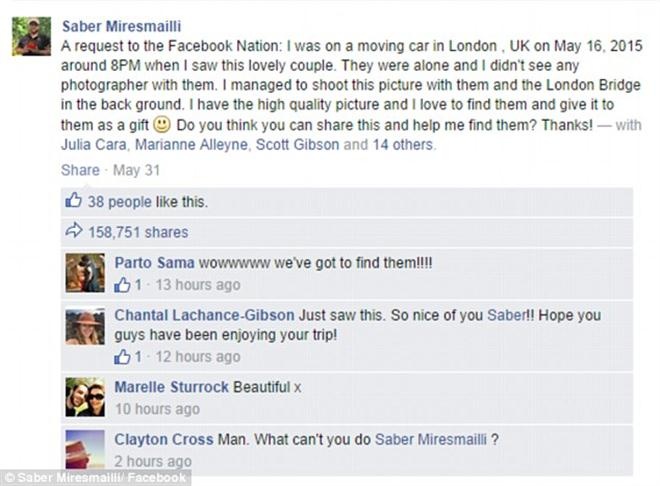Click the thumbs-up icon beside 38 people
The width and height of the screenshot is (660, 486).
pyautogui.click(x=73, y=201)
